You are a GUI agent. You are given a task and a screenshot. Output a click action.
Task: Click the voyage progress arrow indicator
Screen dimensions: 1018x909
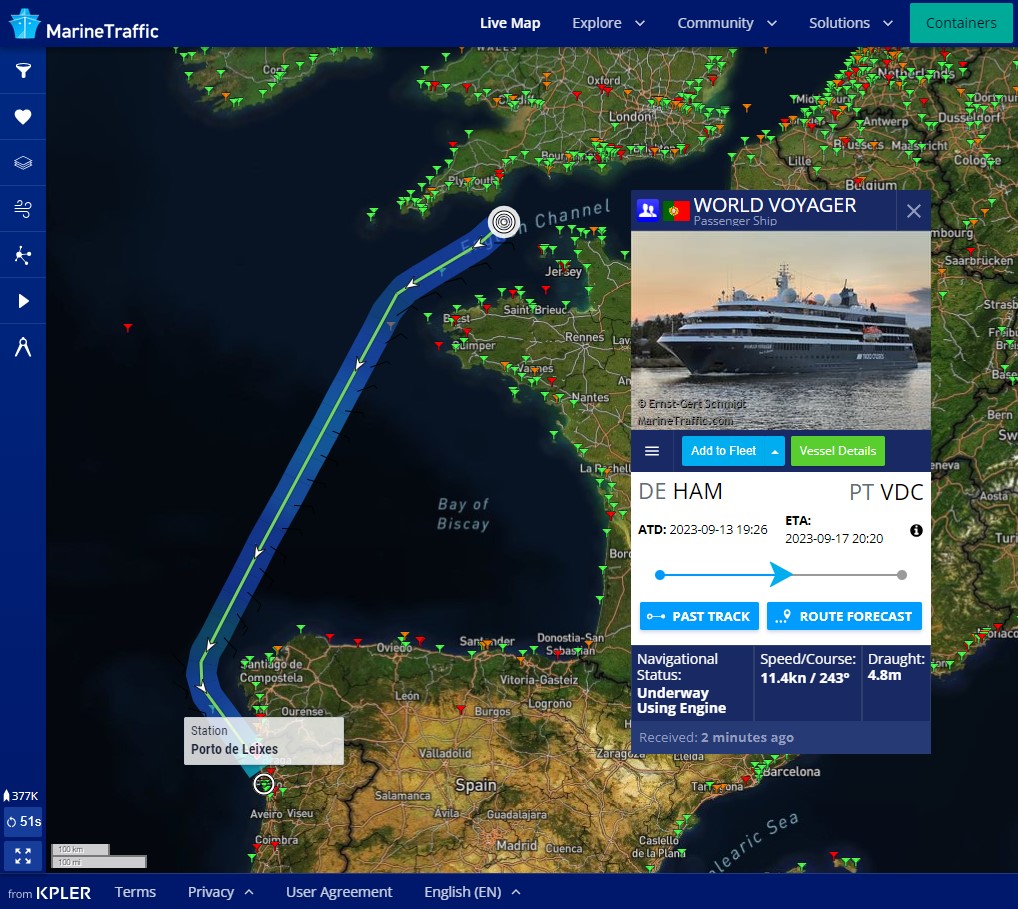(780, 574)
